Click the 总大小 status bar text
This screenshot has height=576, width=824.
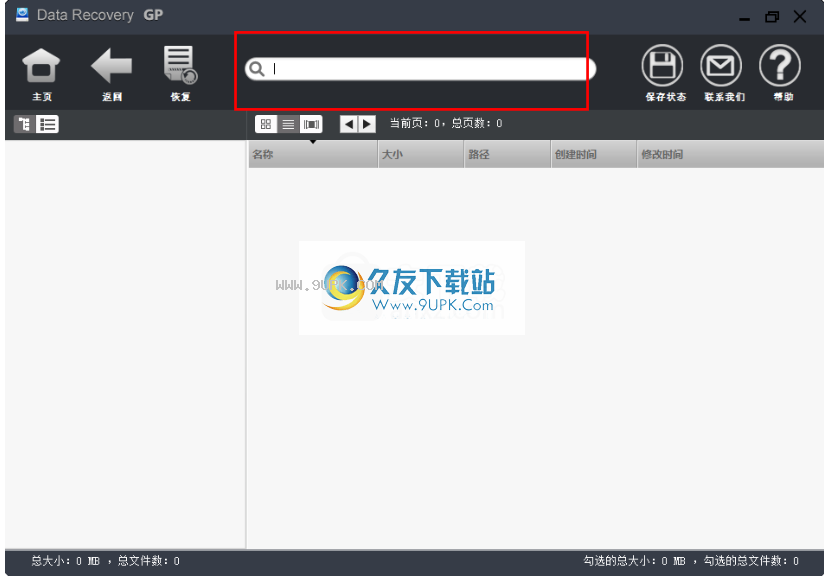coord(106,561)
